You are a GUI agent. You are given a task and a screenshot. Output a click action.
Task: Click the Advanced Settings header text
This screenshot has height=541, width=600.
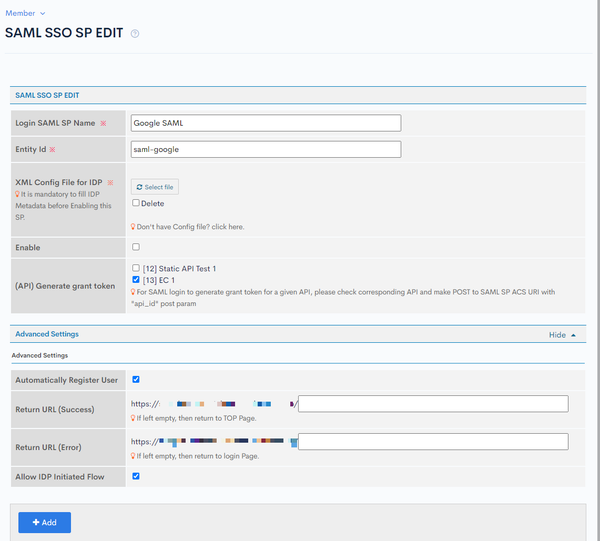pyautogui.click(x=47, y=334)
